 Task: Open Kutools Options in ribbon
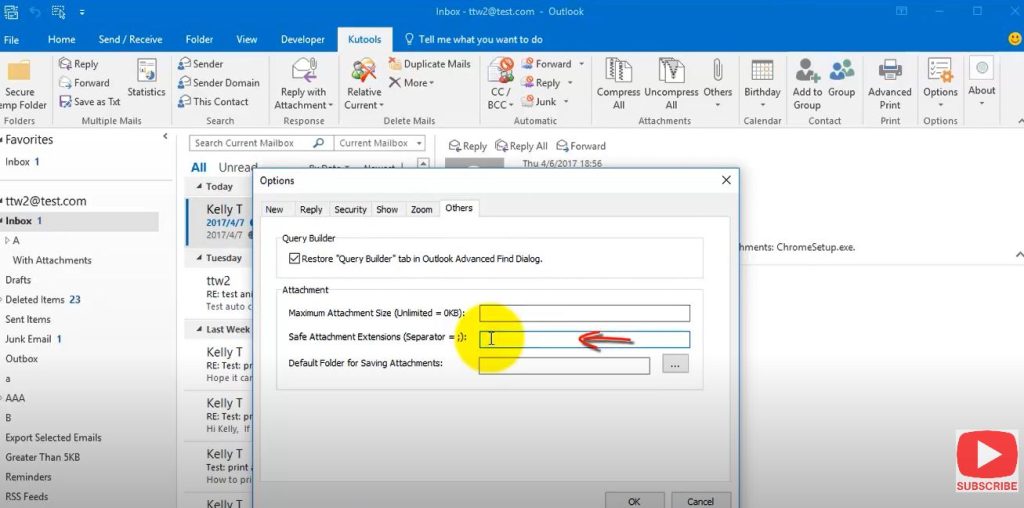click(x=940, y=85)
